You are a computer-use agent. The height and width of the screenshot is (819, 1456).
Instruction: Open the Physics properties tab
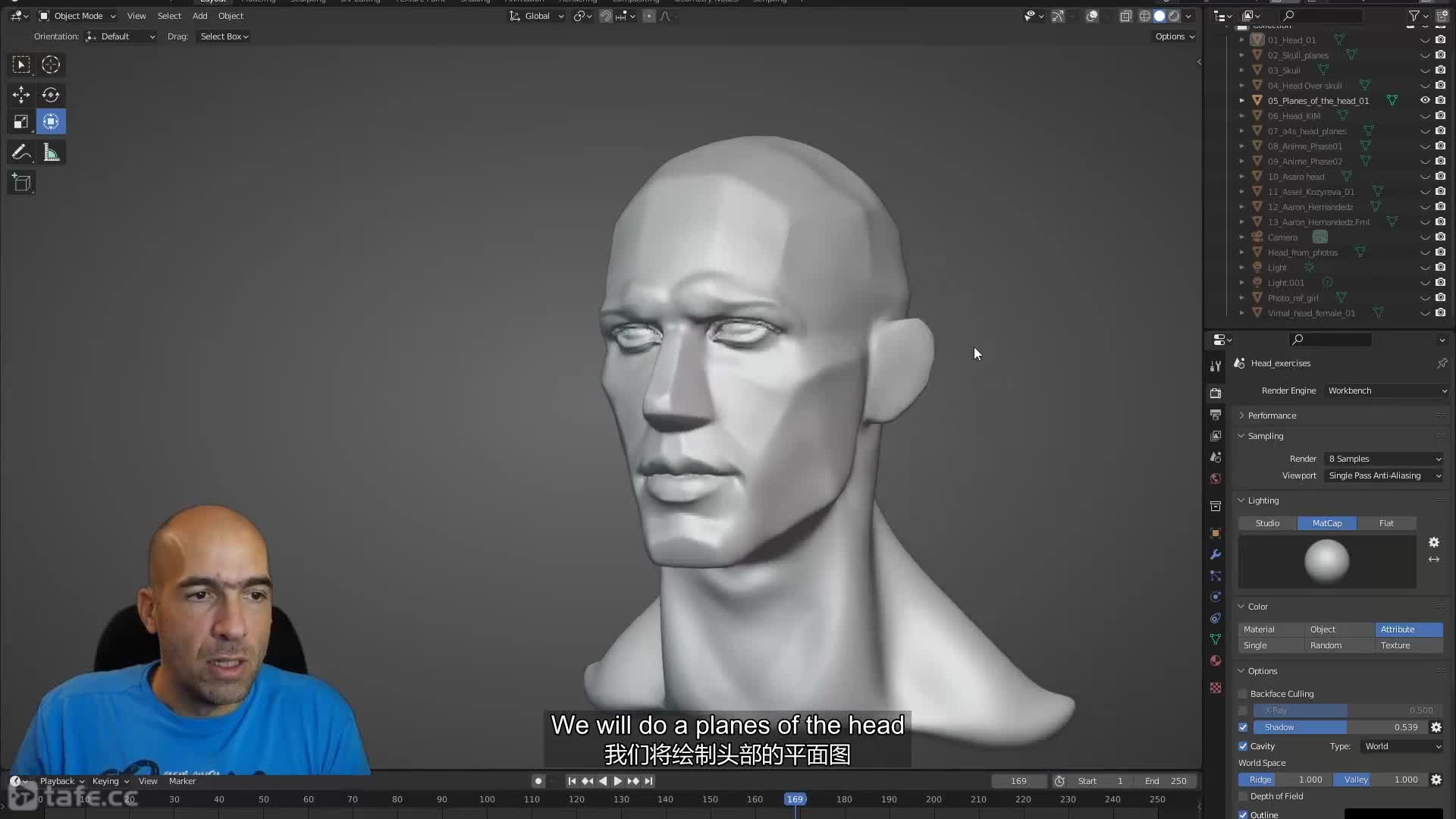pyautogui.click(x=1216, y=597)
